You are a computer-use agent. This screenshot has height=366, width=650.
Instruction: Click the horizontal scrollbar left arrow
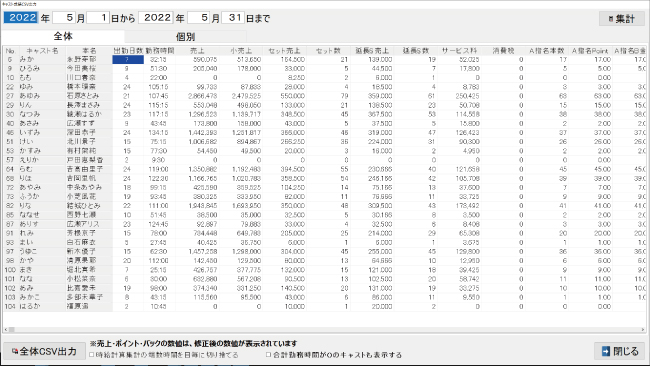(x=5, y=330)
